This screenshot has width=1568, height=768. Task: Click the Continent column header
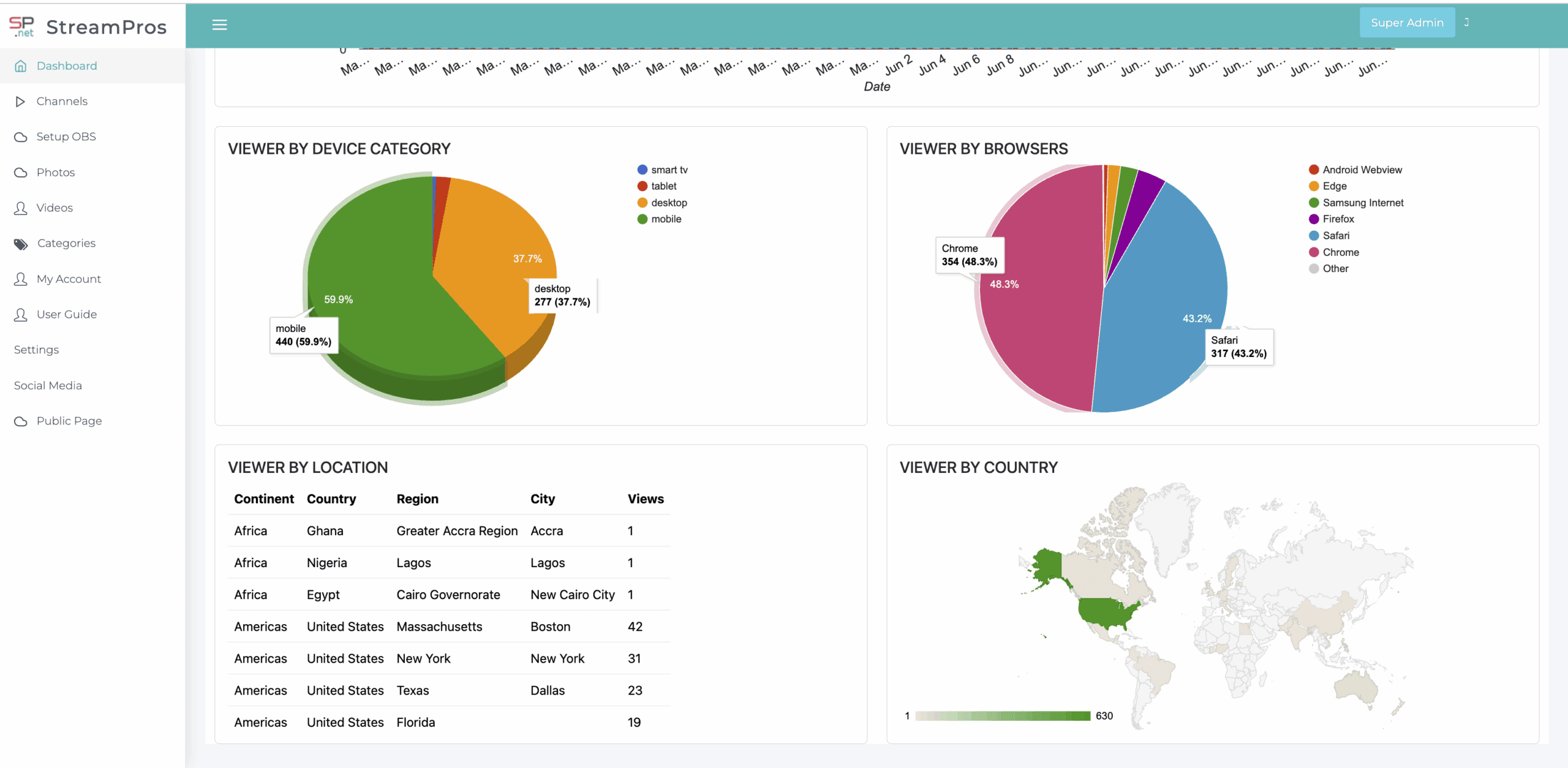tap(264, 499)
